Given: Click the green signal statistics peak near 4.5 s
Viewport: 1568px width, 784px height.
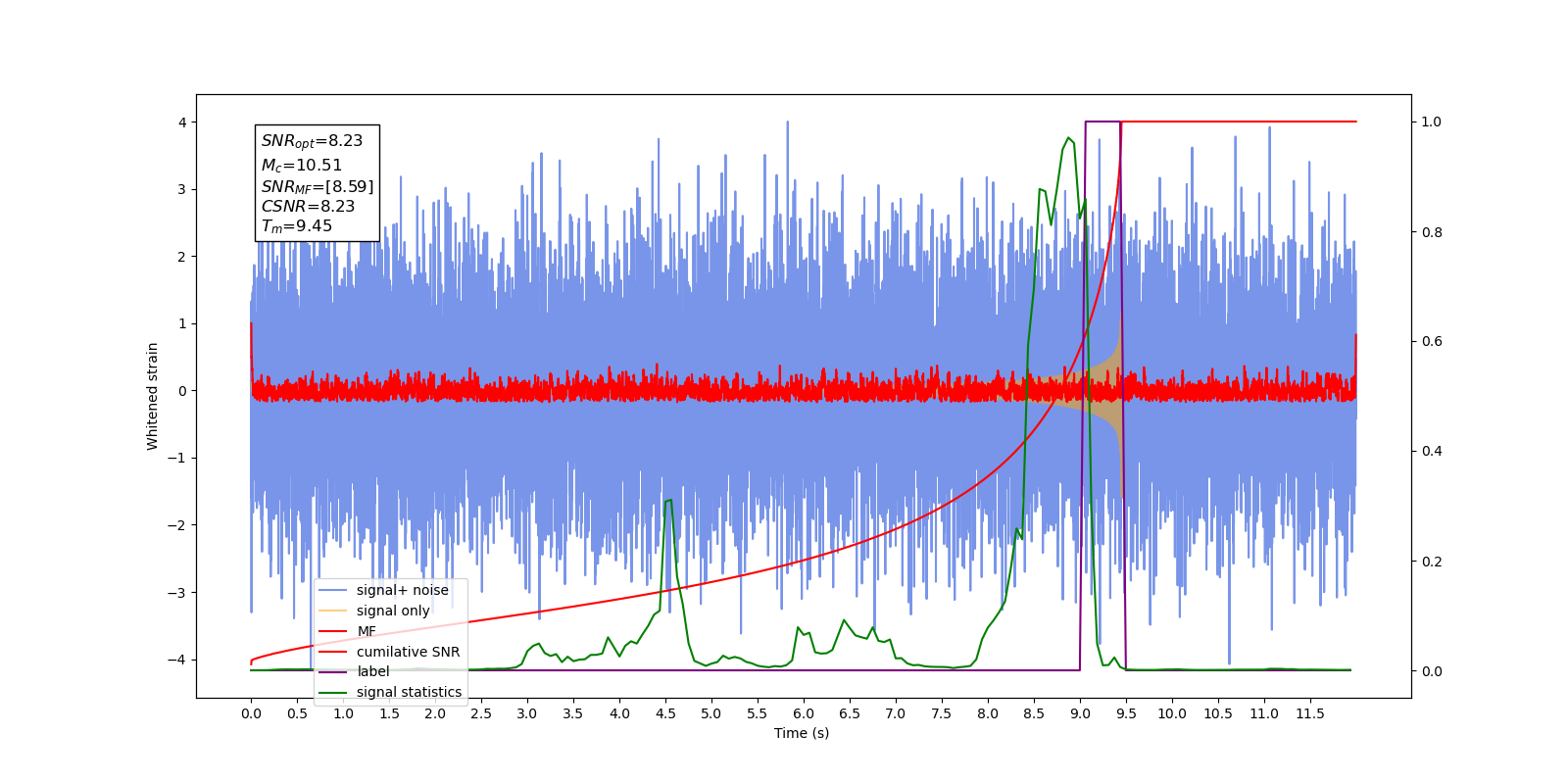Looking at the screenshot, I should pyautogui.click(x=668, y=501).
